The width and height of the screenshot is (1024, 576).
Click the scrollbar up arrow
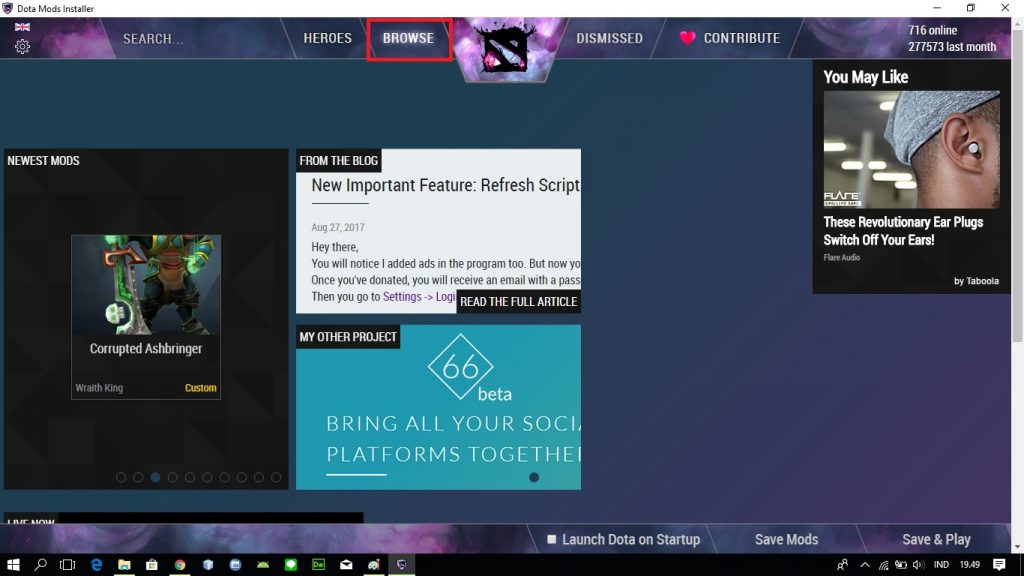click(x=1017, y=23)
